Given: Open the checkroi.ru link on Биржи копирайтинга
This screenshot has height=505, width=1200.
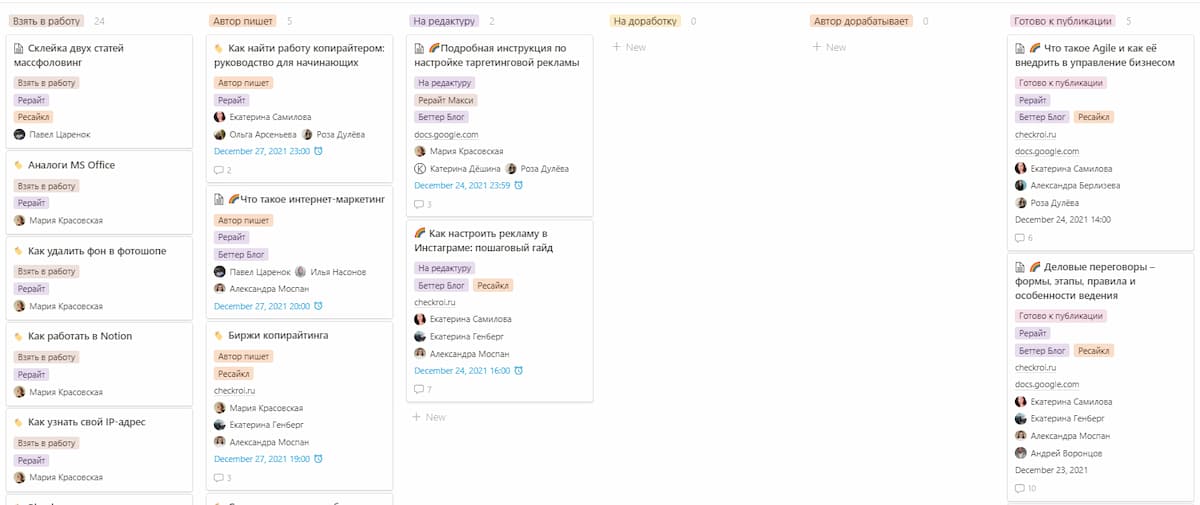Looking at the screenshot, I should coord(235,391).
